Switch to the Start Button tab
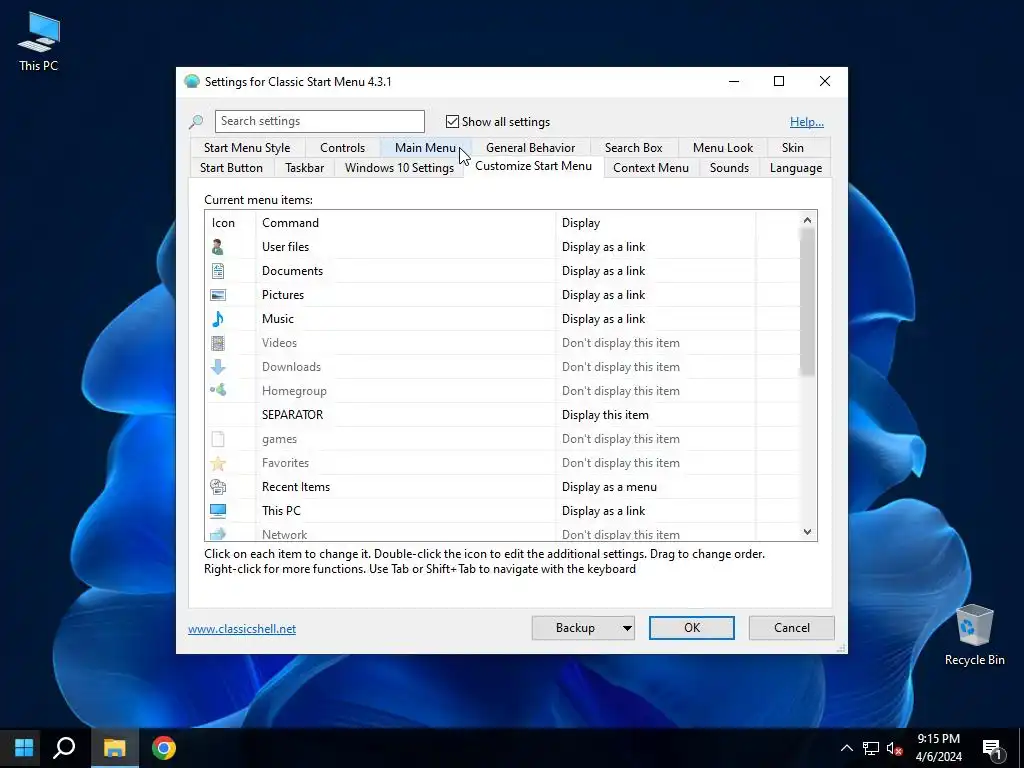This screenshot has height=768, width=1024. coord(231,168)
